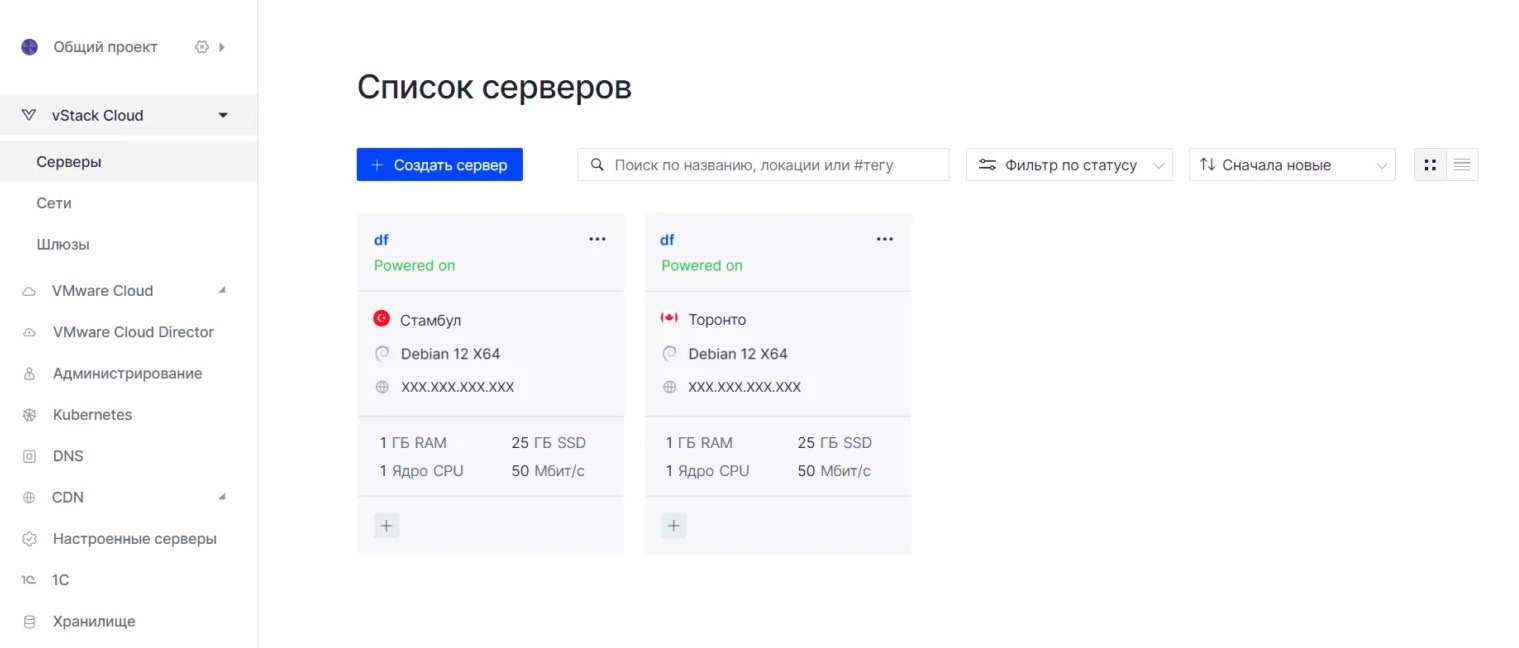Collapse the vStack Cloud menu

223,116
